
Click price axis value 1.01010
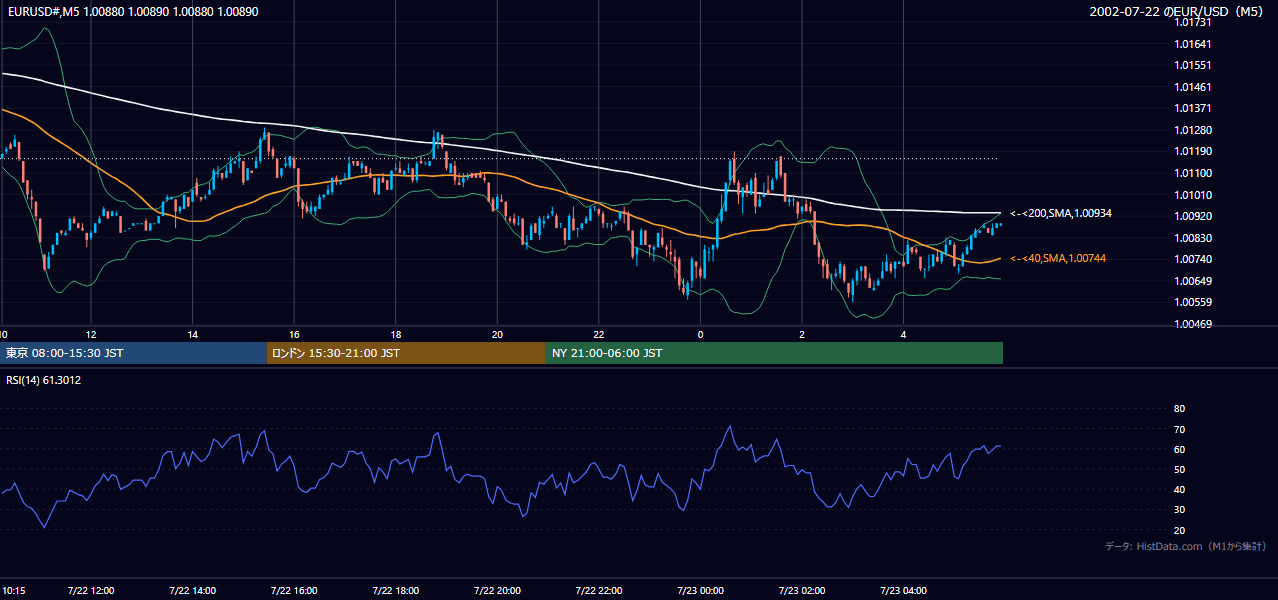[x=1194, y=195]
